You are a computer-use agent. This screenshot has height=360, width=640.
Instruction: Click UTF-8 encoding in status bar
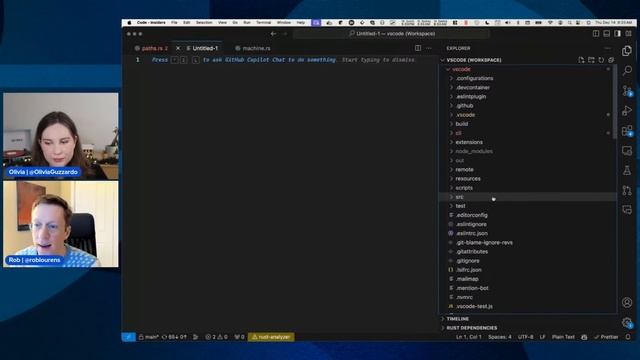point(525,337)
